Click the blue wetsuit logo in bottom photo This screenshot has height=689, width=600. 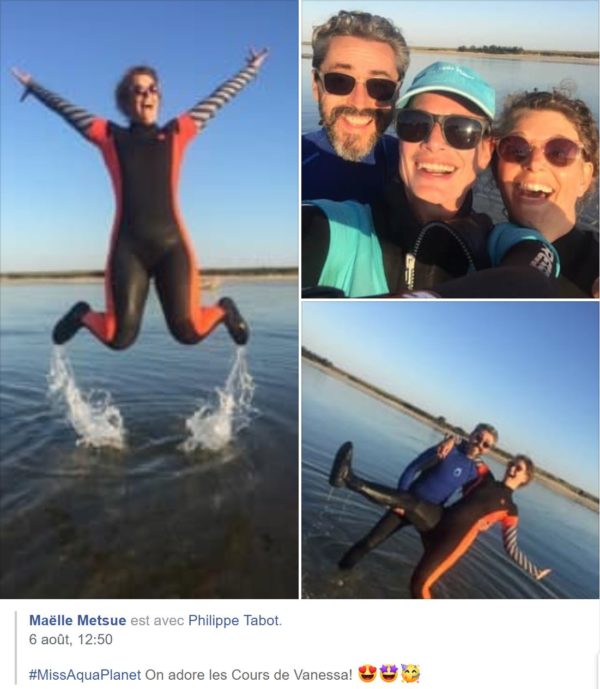[457, 472]
